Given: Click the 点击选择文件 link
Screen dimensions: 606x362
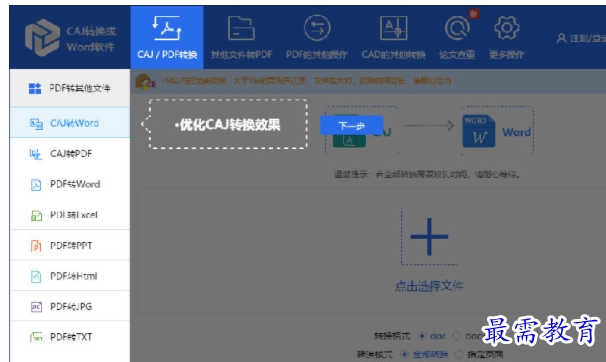Looking at the screenshot, I should click(x=429, y=286).
